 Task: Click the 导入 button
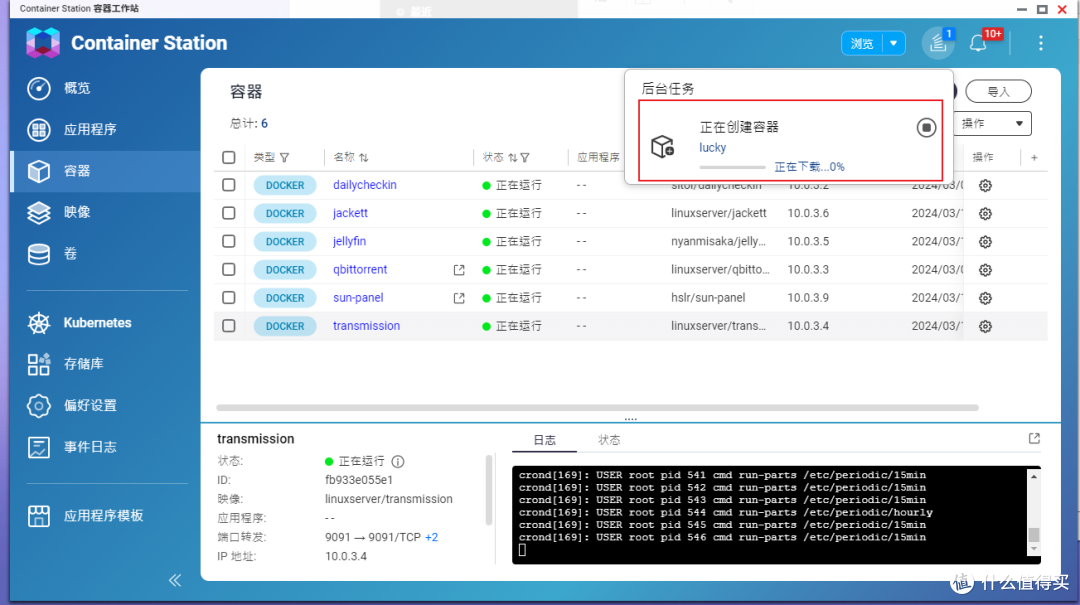point(998,91)
